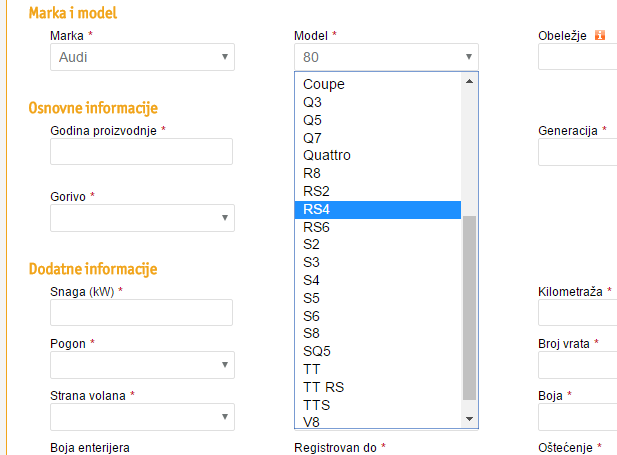Focus the Obeležje input field

(578, 57)
